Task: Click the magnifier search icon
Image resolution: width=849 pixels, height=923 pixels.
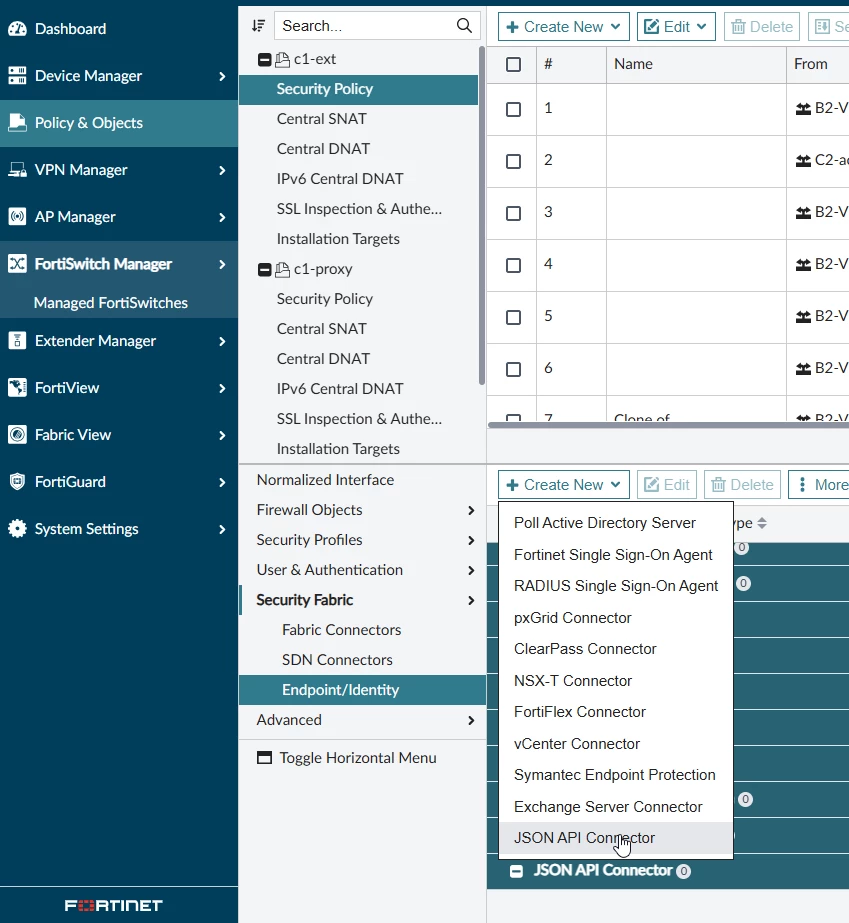Action: (x=464, y=26)
